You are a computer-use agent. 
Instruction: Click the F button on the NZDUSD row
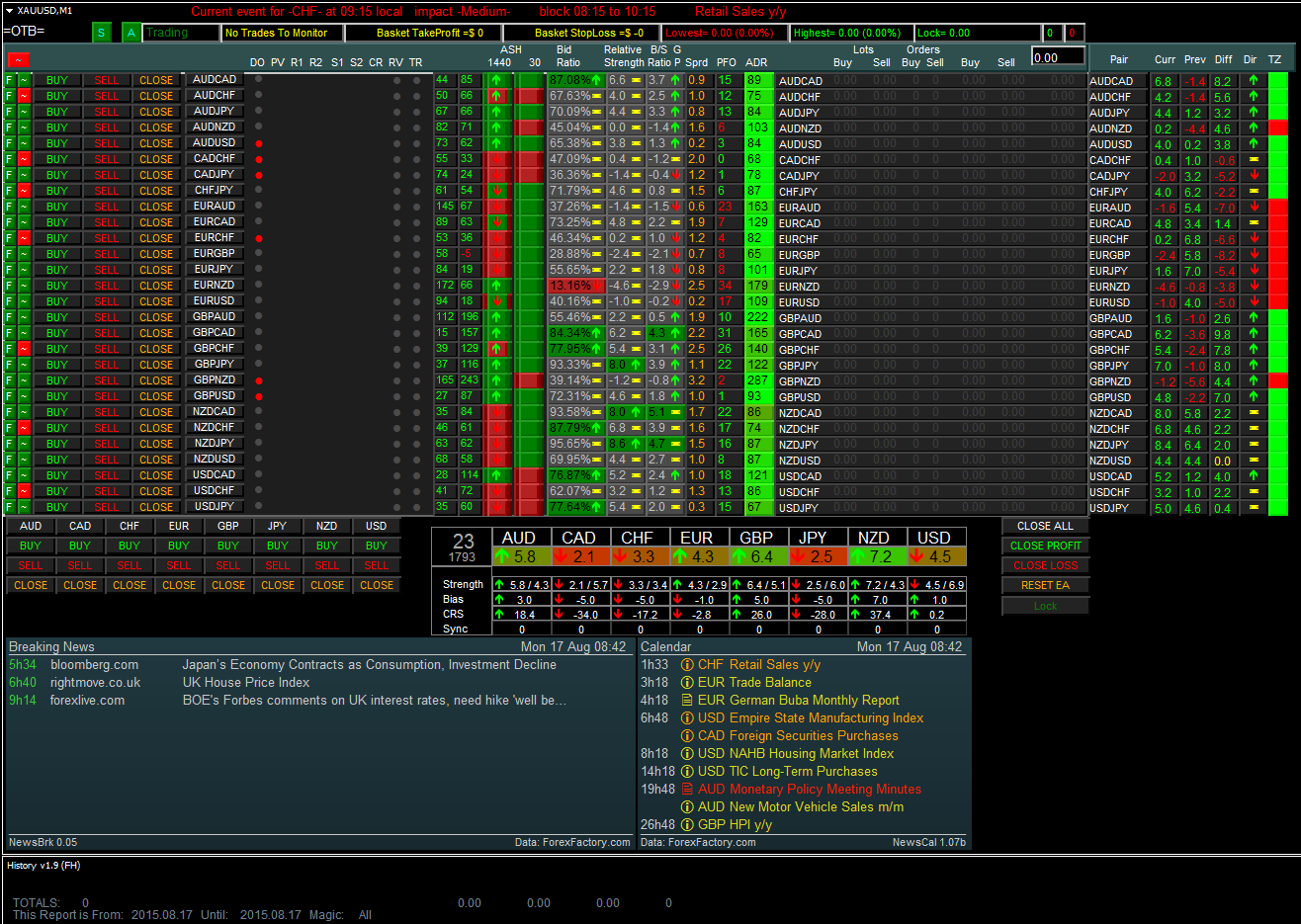click(x=10, y=460)
